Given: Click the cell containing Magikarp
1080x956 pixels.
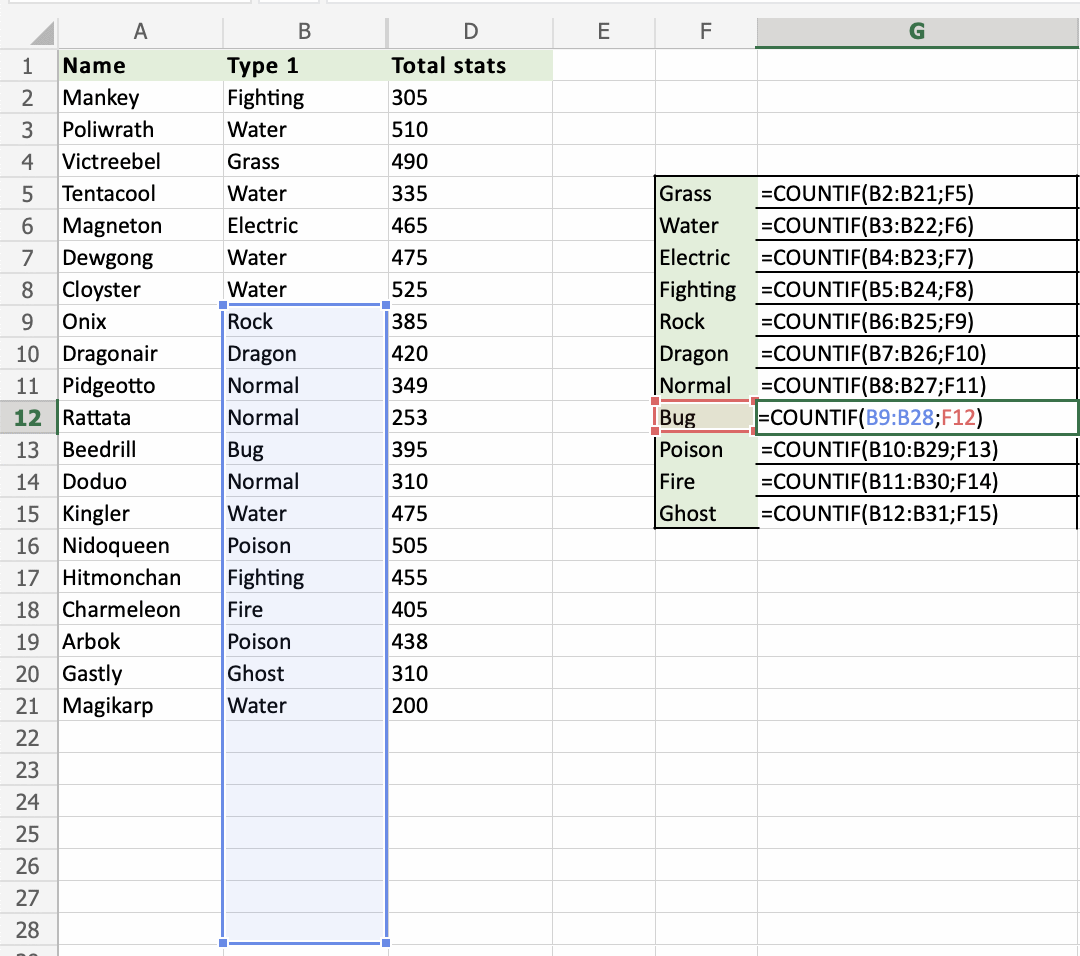Looking at the screenshot, I should click(x=140, y=706).
